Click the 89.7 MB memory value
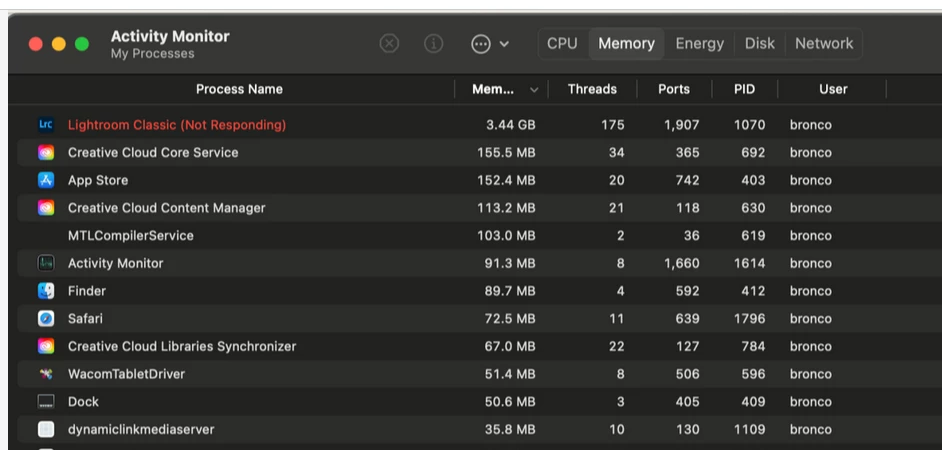Viewport: 942px width, 450px height. tap(510, 291)
